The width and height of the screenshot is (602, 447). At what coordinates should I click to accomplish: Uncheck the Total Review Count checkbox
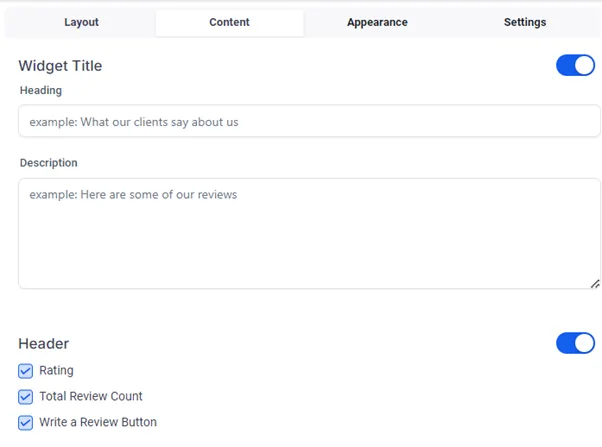(x=25, y=397)
